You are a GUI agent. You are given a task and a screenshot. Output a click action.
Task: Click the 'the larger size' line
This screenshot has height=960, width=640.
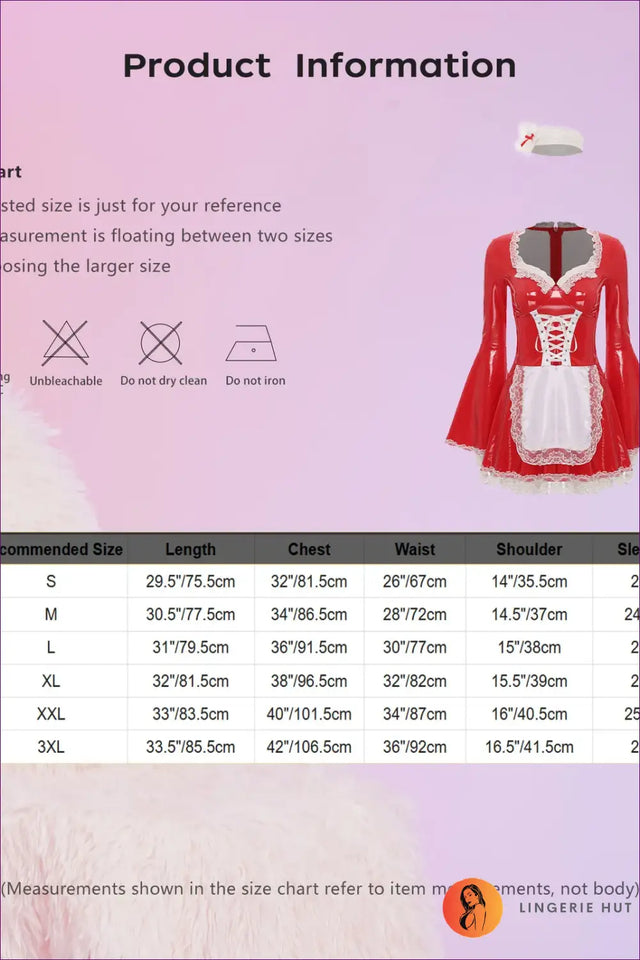point(85,266)
